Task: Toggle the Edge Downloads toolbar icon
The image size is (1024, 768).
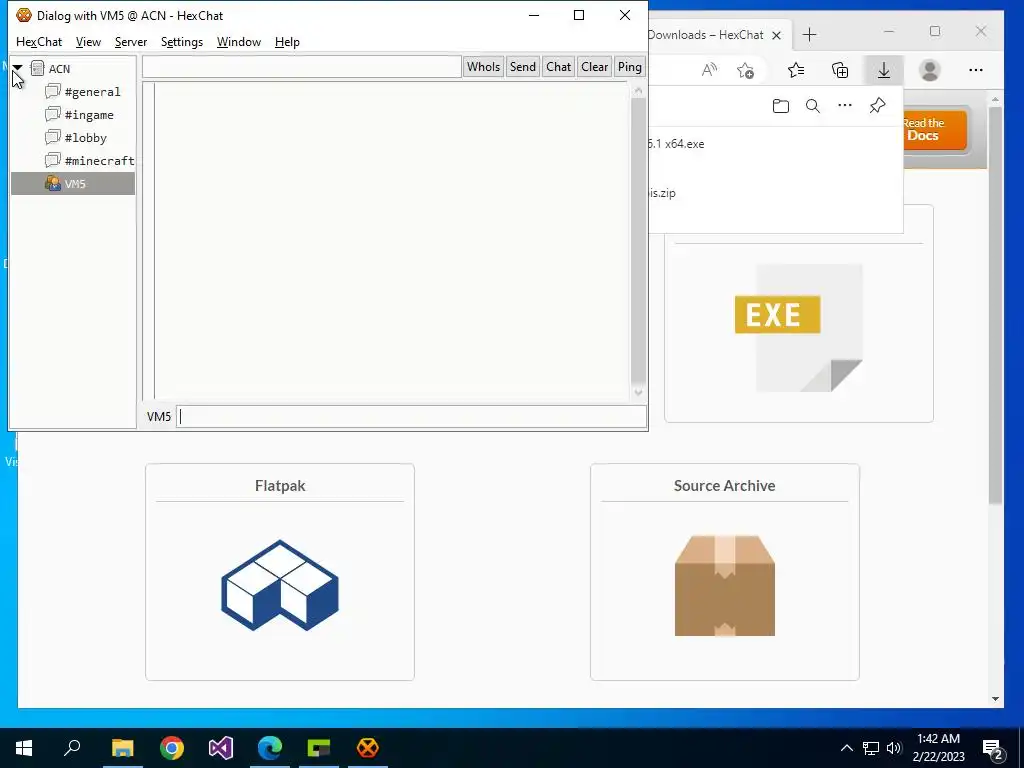Action: pos(884,70)
